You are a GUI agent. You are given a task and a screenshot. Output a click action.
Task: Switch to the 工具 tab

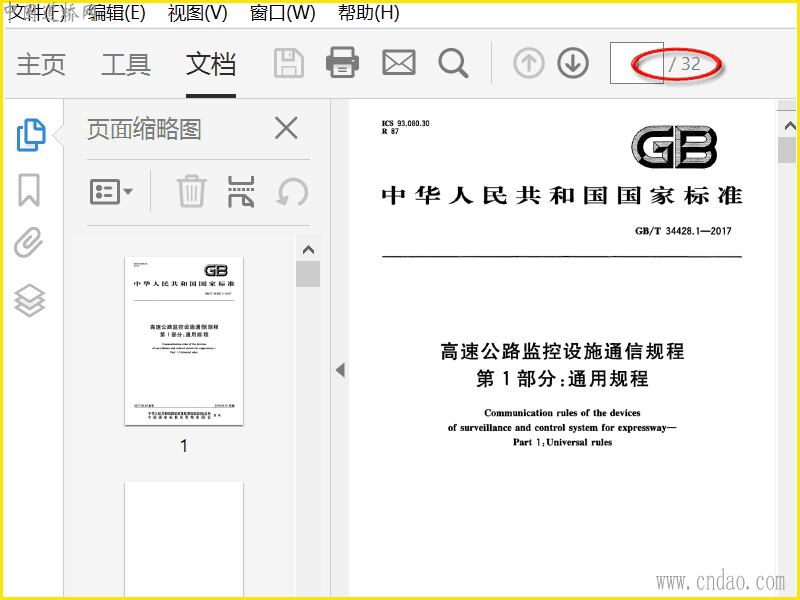click(126, 65)
